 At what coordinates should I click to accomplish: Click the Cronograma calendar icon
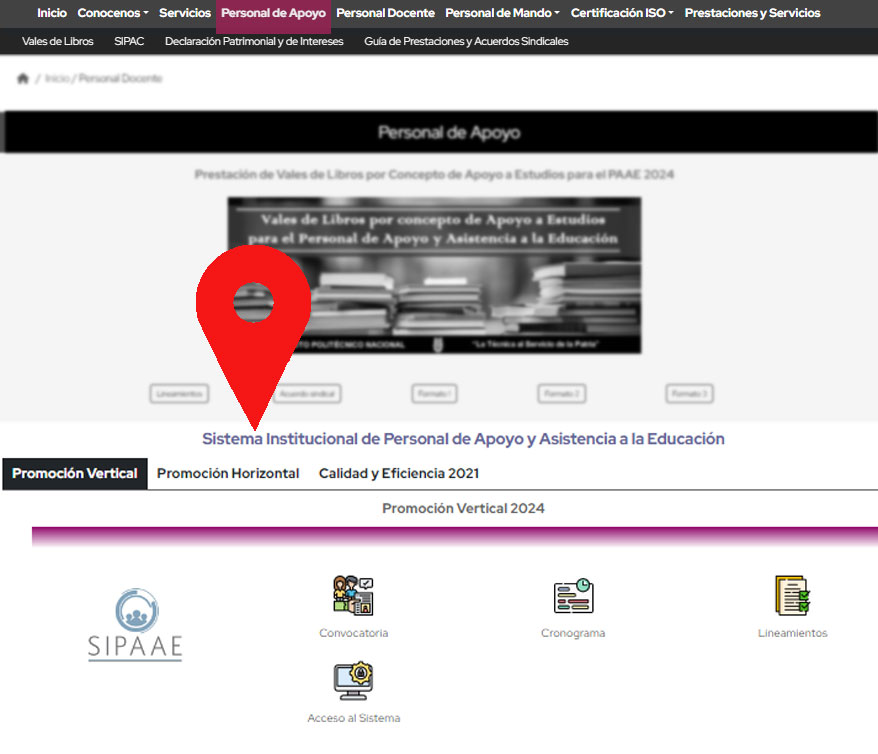click(573, 596)
